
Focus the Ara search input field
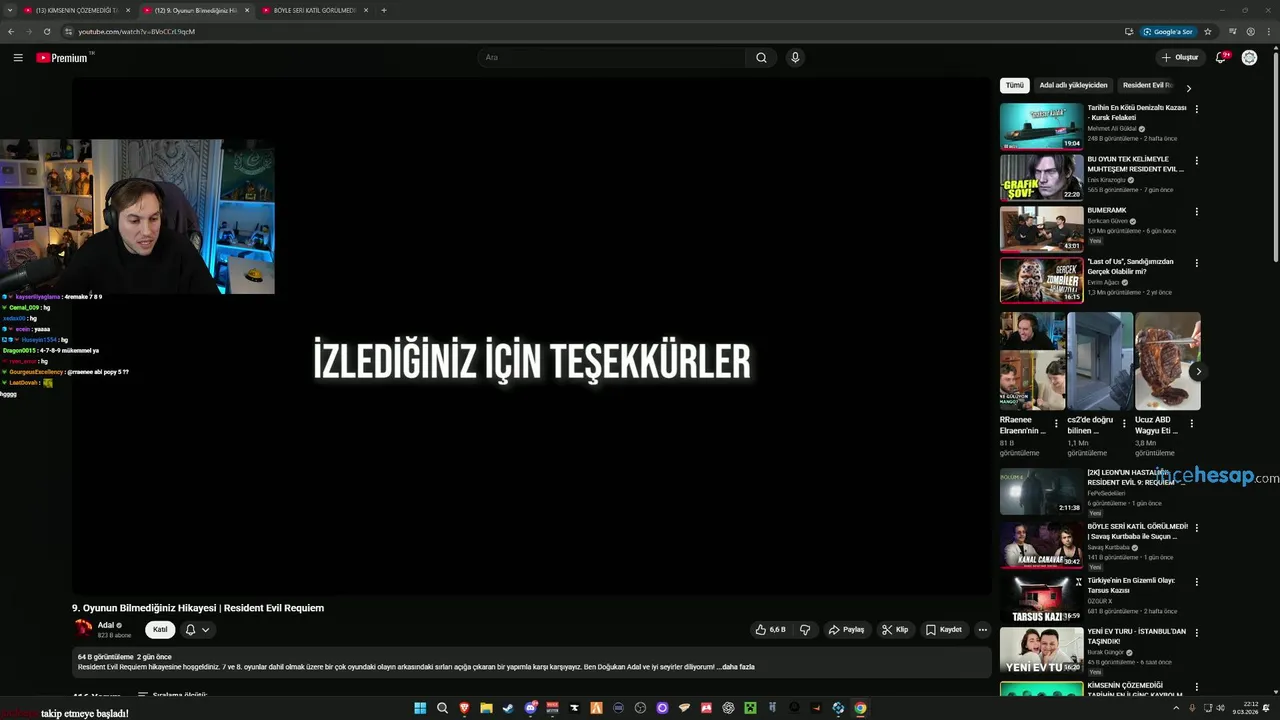(x=612, y=58)
